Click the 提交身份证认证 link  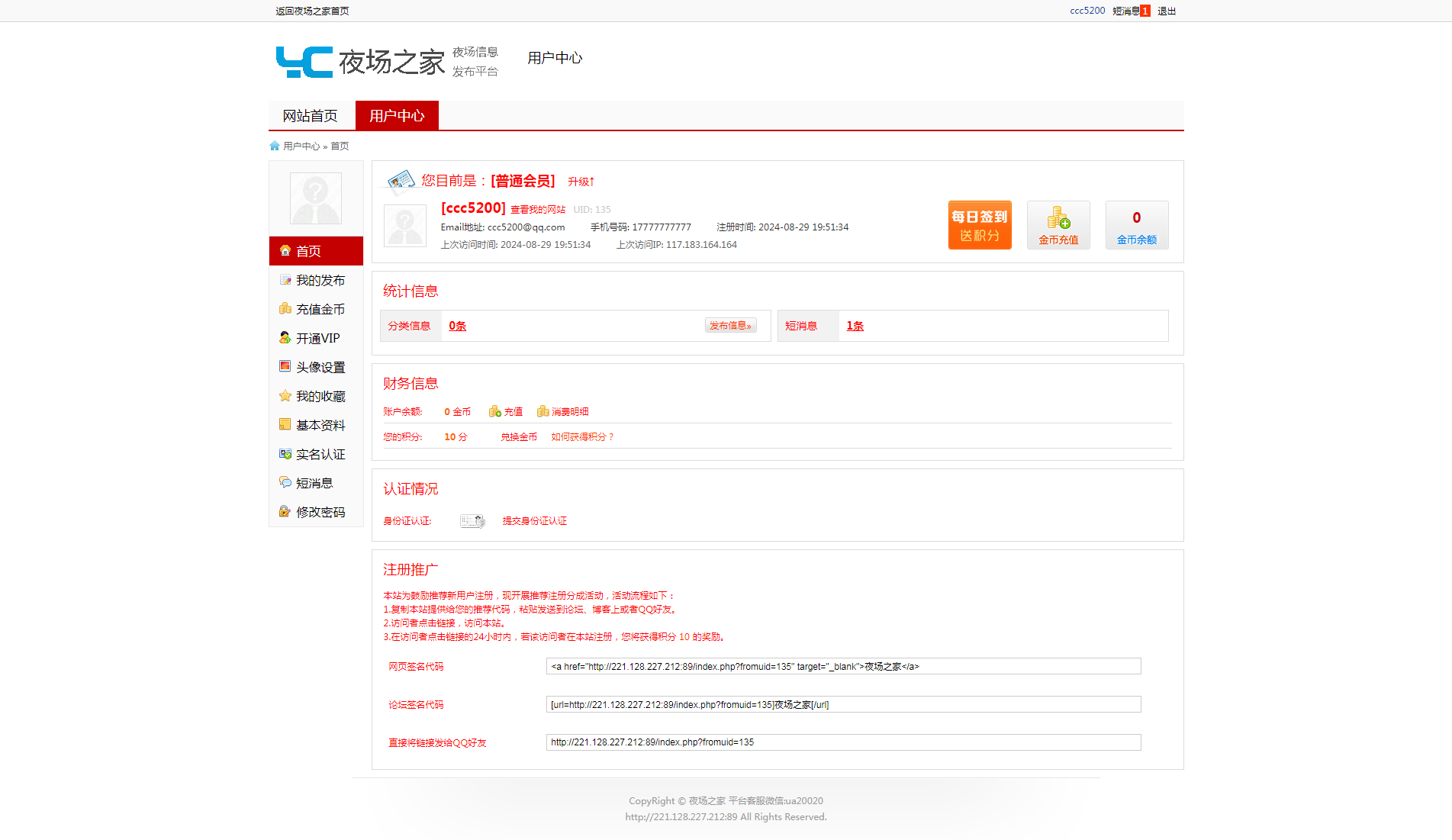pyautogui.click(x=534, y=521)
